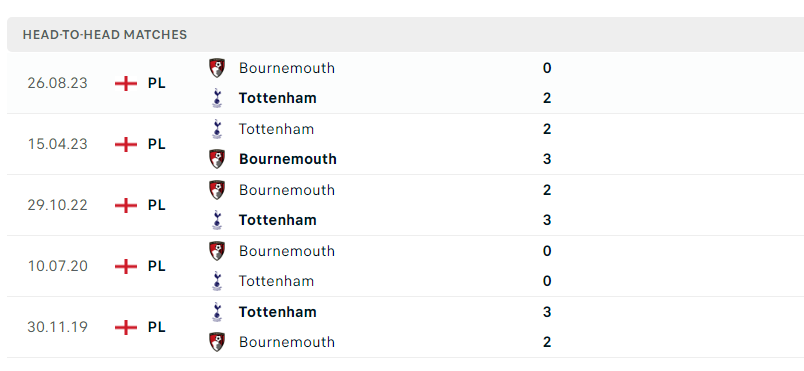Click Bournemouth crest in 26.08.23 match

[217, 68]
